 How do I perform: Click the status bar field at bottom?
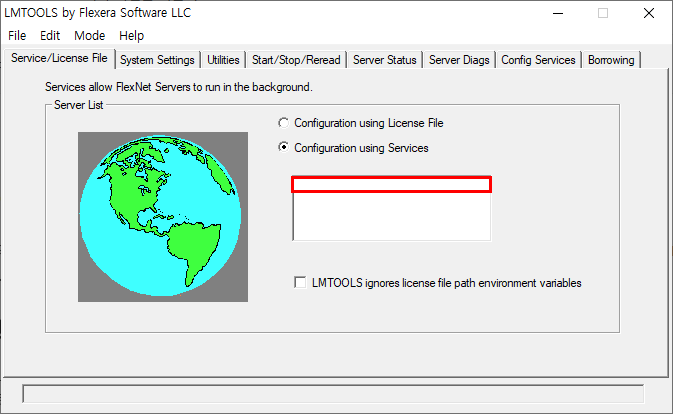333,394
